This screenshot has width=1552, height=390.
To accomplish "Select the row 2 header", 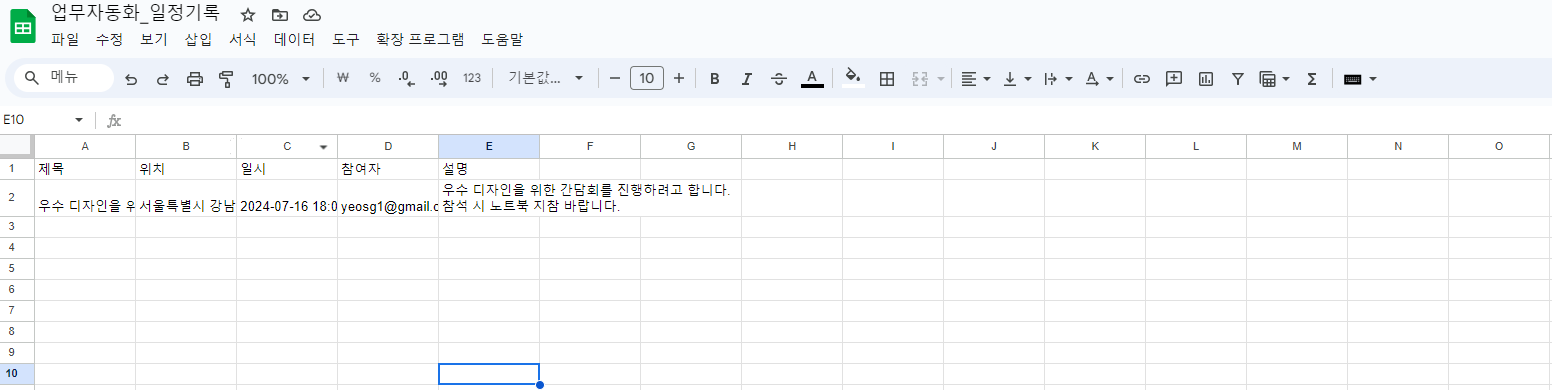I will pyautogui.click(x=17, y=197).
